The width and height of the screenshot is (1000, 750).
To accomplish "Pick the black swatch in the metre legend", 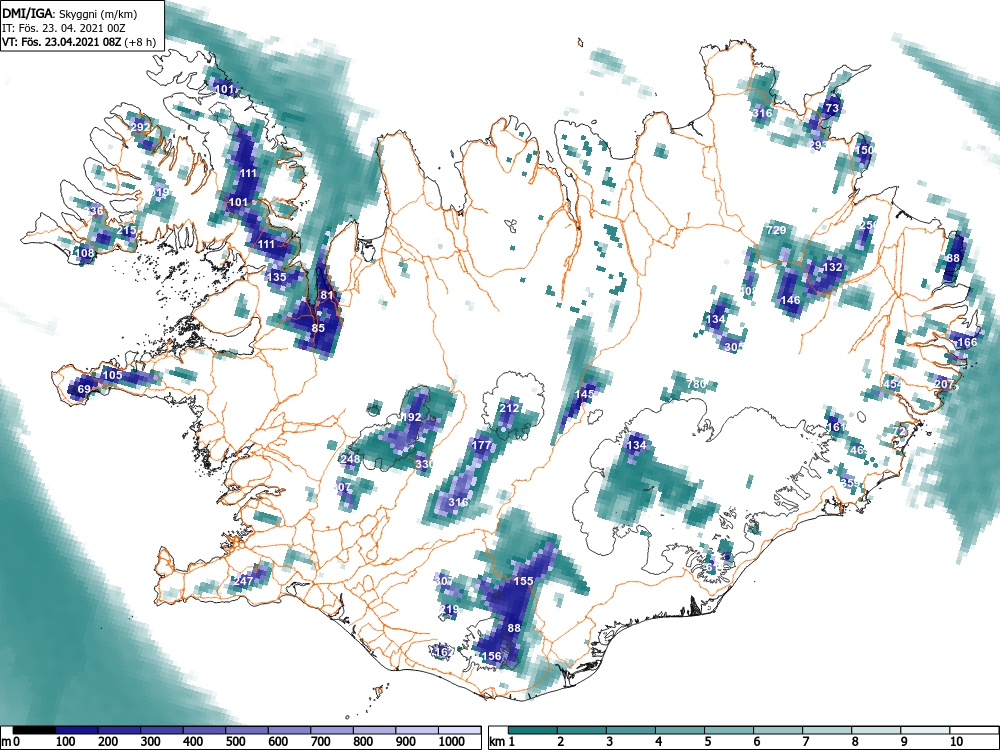I will [34, 730].
